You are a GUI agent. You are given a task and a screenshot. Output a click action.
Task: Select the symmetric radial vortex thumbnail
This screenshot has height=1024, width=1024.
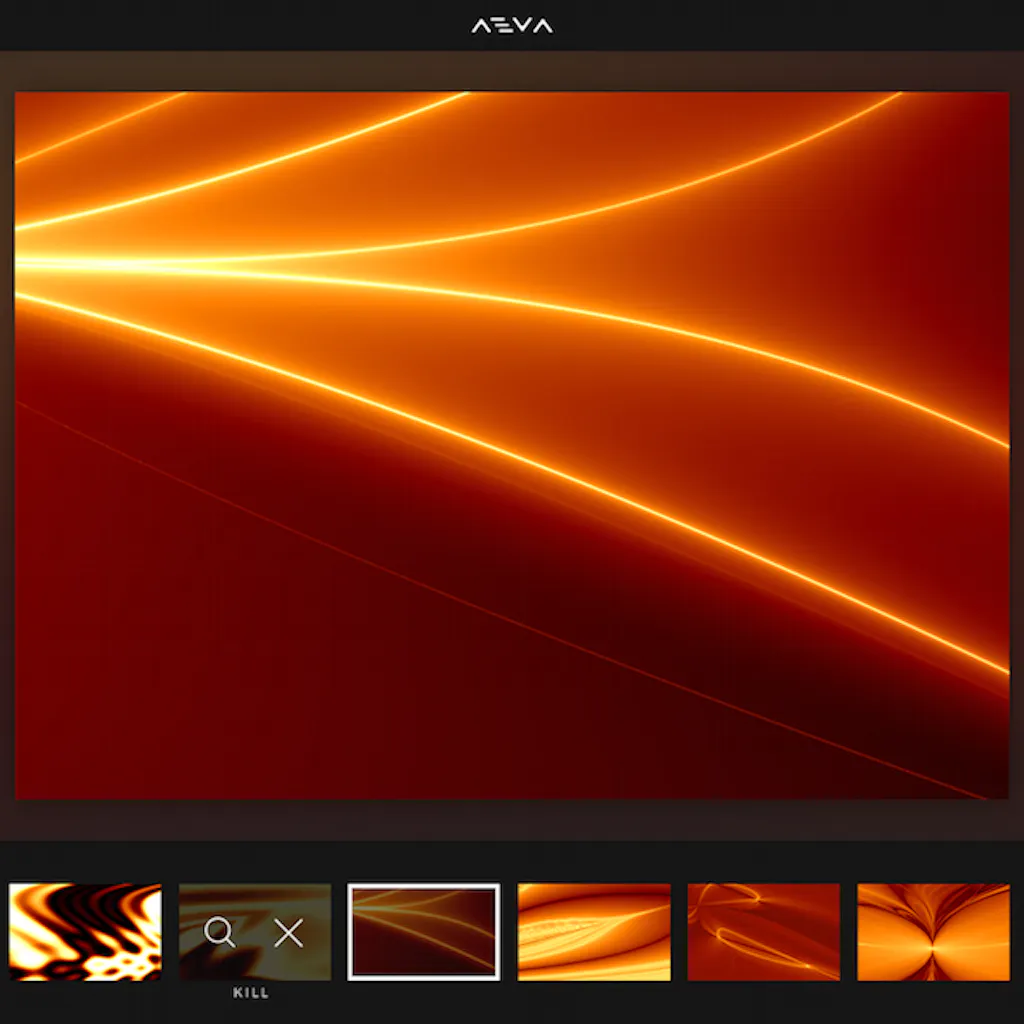[932, 933]
